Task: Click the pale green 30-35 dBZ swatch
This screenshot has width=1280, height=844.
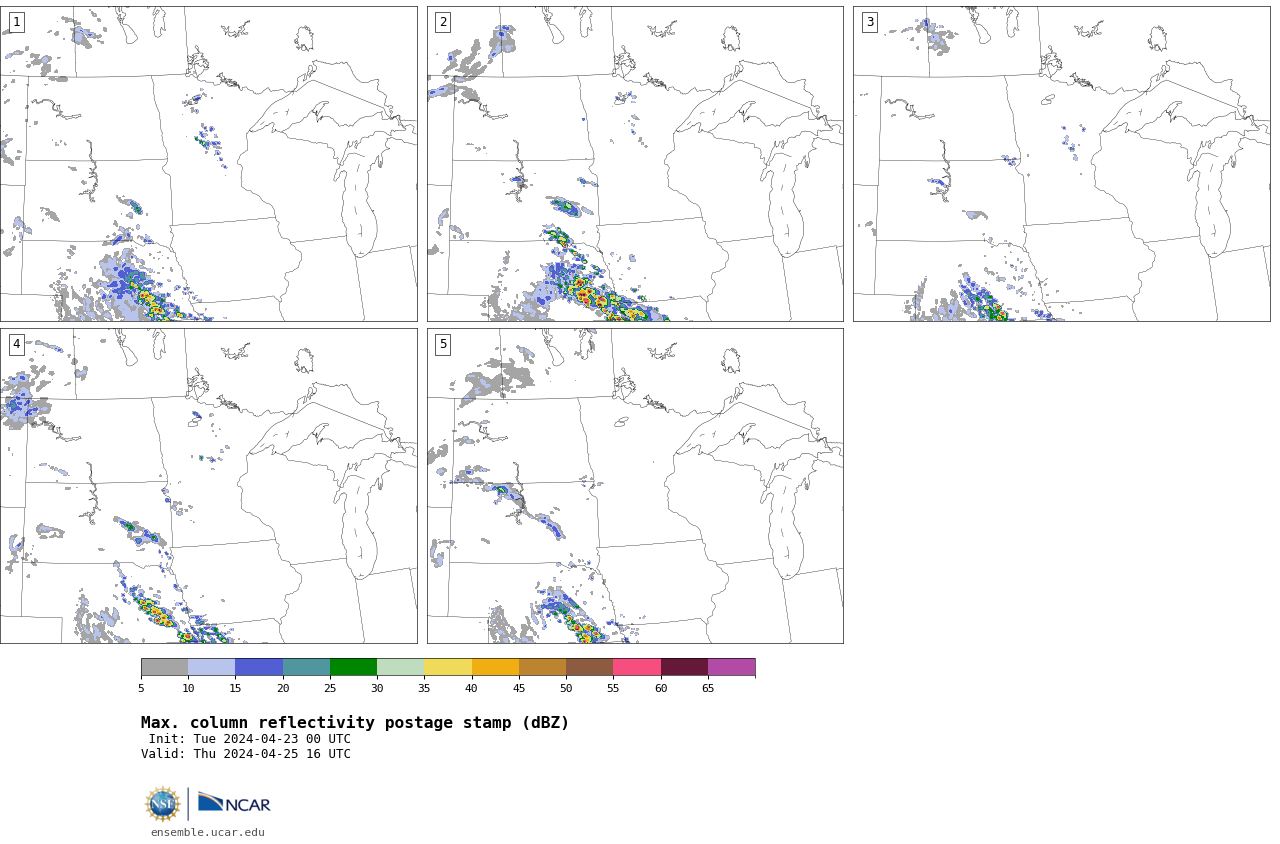Action: [x=400, y=667]
